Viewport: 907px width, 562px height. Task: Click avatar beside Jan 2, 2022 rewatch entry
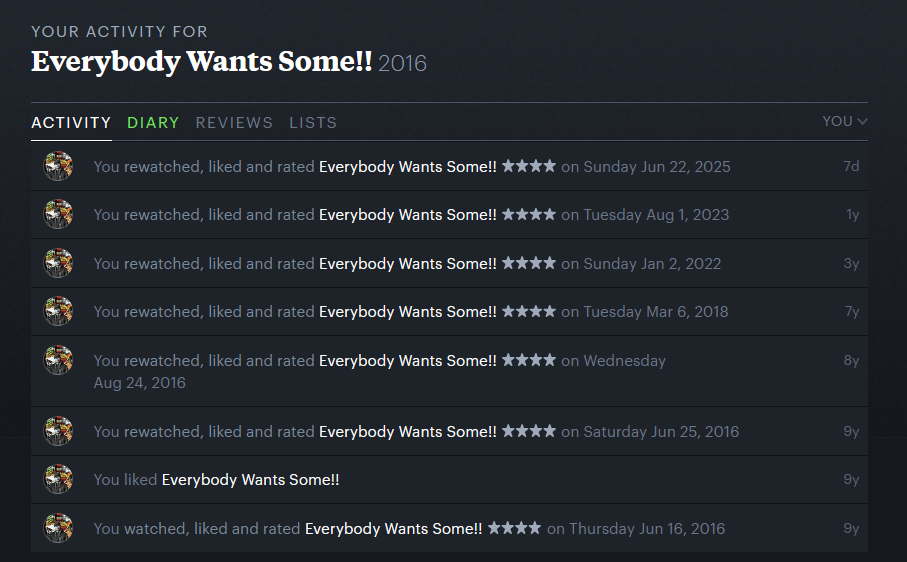click(x=58, y=263)
